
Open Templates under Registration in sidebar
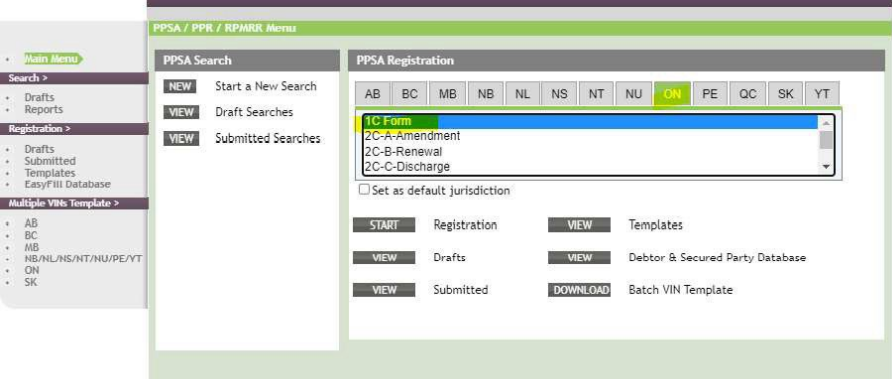click(x=49, y=173)
